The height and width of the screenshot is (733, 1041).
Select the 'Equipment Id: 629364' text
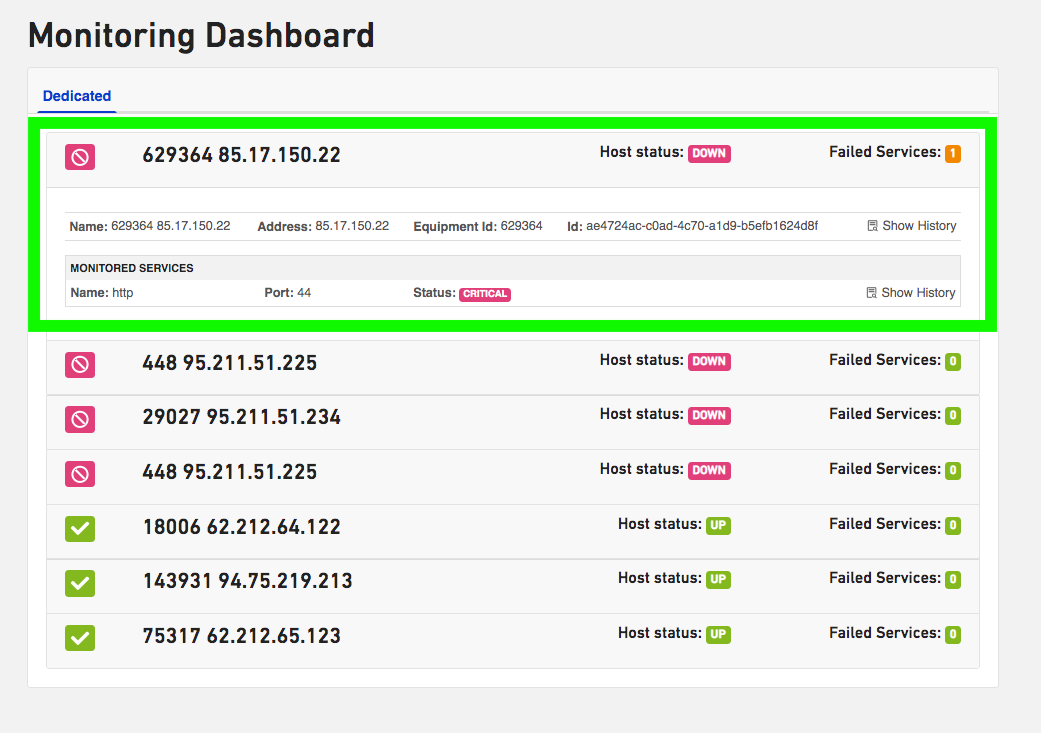click(x=478, y=226)
